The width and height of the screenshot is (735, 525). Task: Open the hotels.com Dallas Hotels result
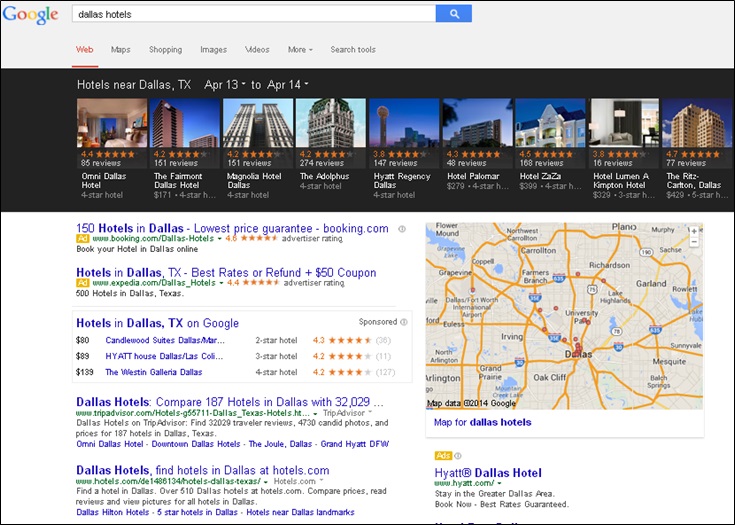pos(202,470)
